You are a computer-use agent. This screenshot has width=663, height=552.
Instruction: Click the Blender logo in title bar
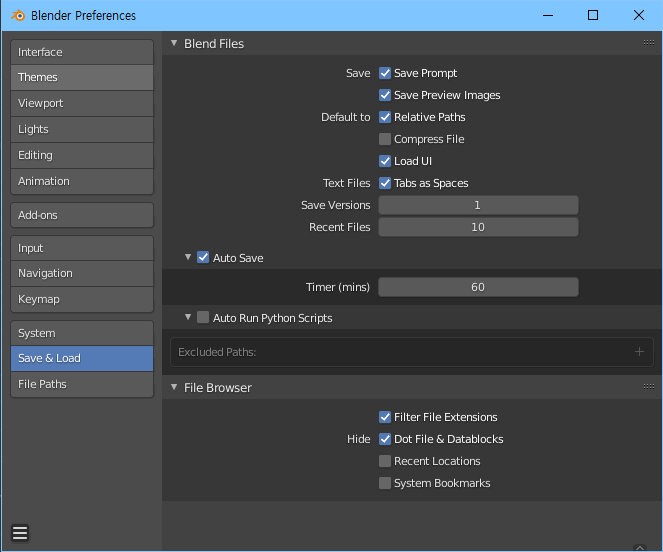pos(18,16)
